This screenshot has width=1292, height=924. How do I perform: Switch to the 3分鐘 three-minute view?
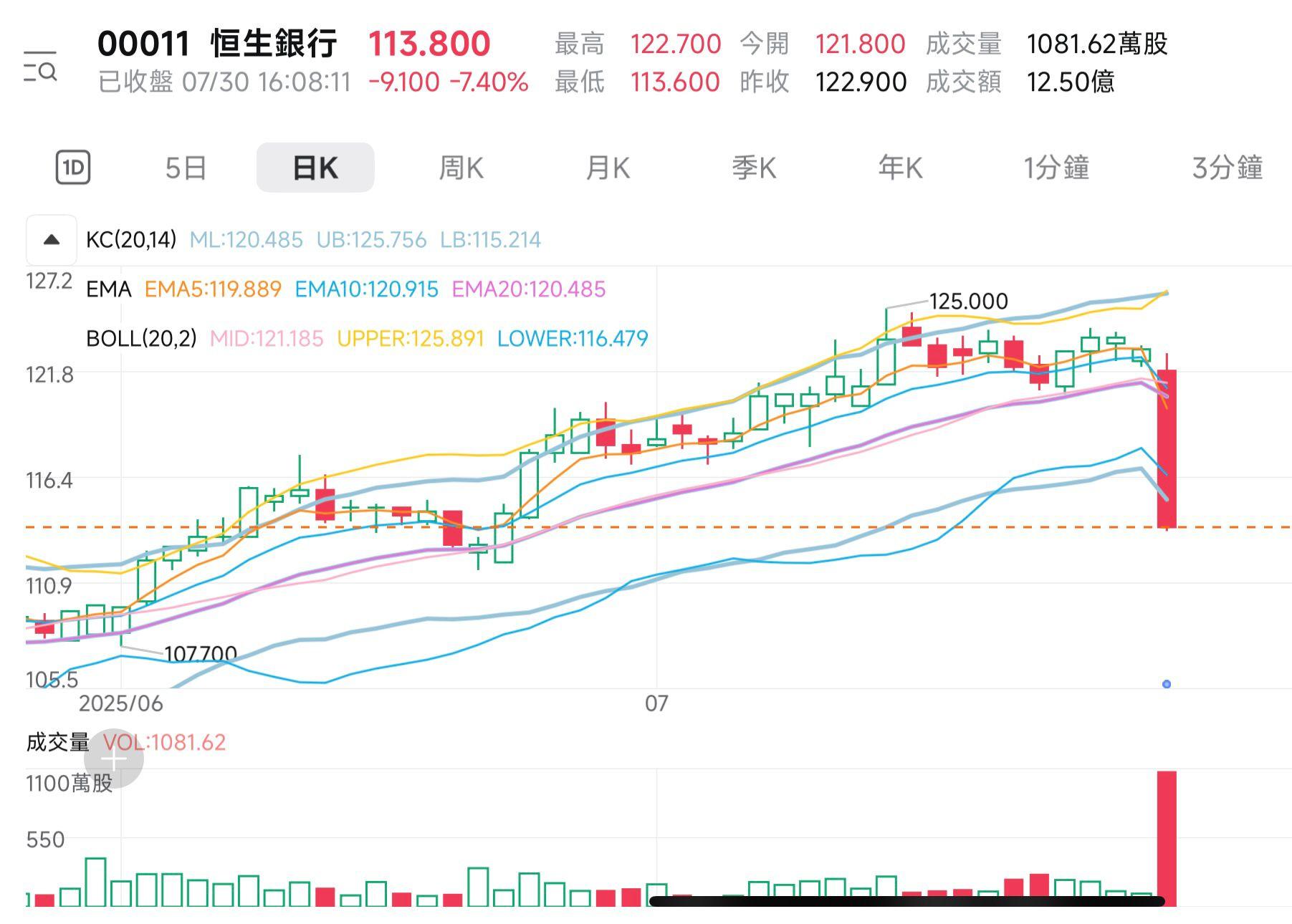[1227, 168]
